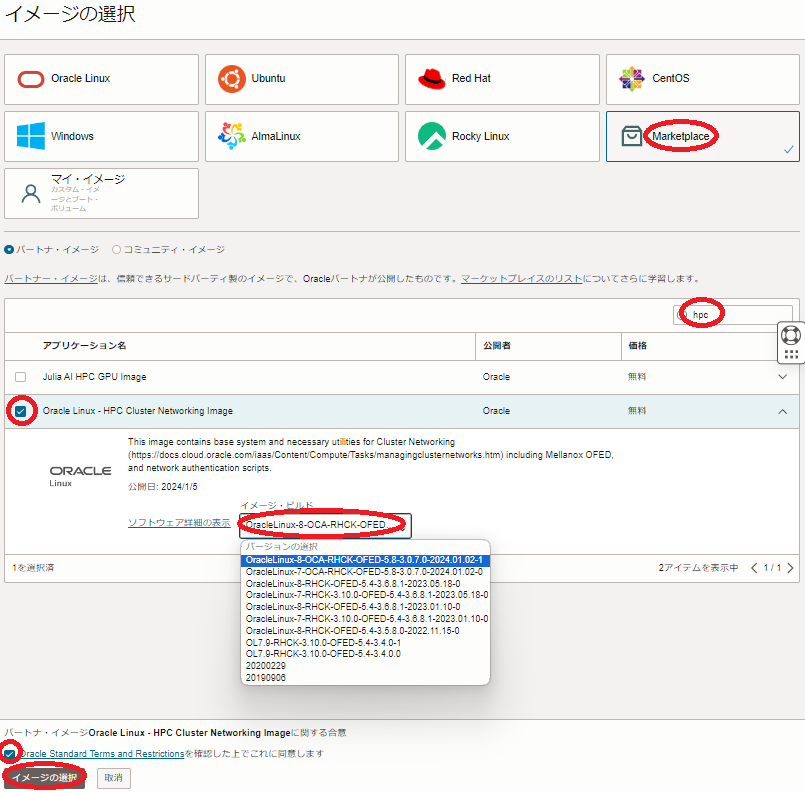Image resolution: width=805 pixels, height=793 pixels.
Task: Open the Marketplace shopping bag tile
Action: tap(632, 136)
